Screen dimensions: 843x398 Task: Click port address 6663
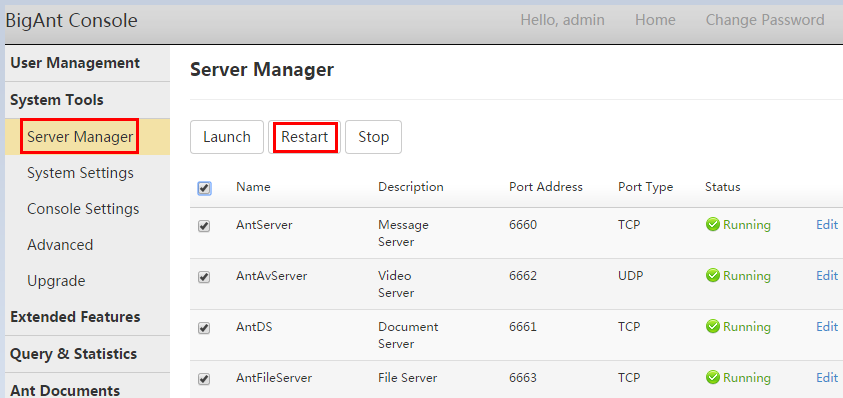(x=523, y=378)
